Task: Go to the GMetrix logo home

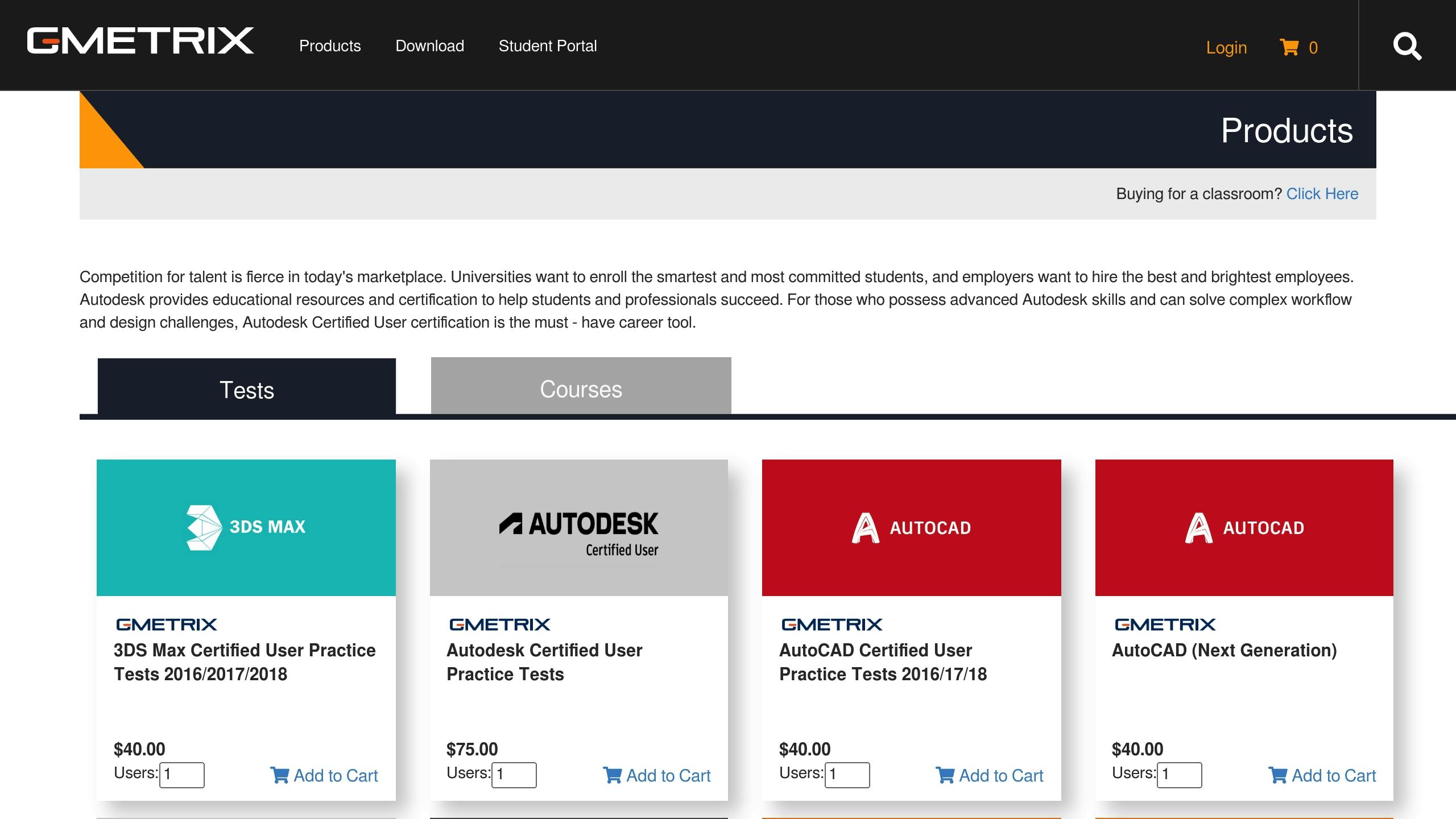Action: click(140, 41)
